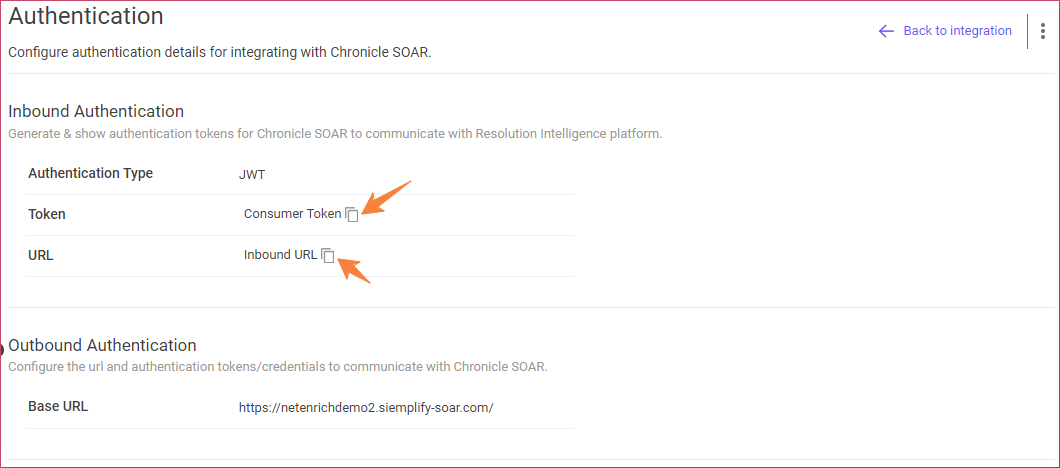Image resolution: width=1060 pixels, height=468 pixels.
Task: Click the URL row label under Inbound
Action: click(41, 256)
